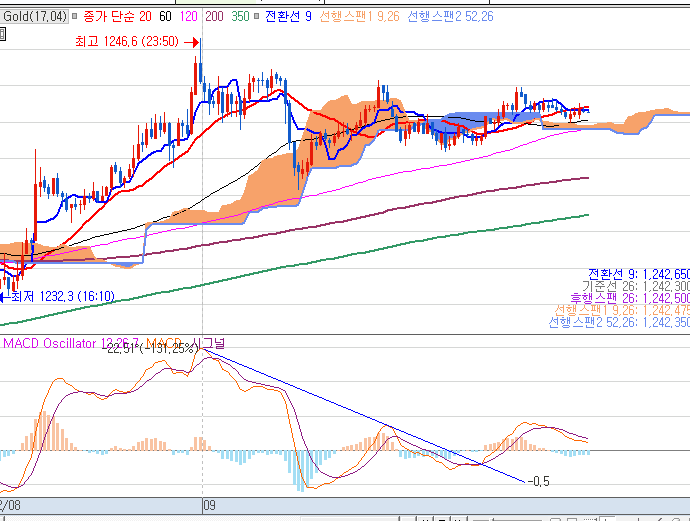Select the purple 200 moving average label

[x=214, y=17]
